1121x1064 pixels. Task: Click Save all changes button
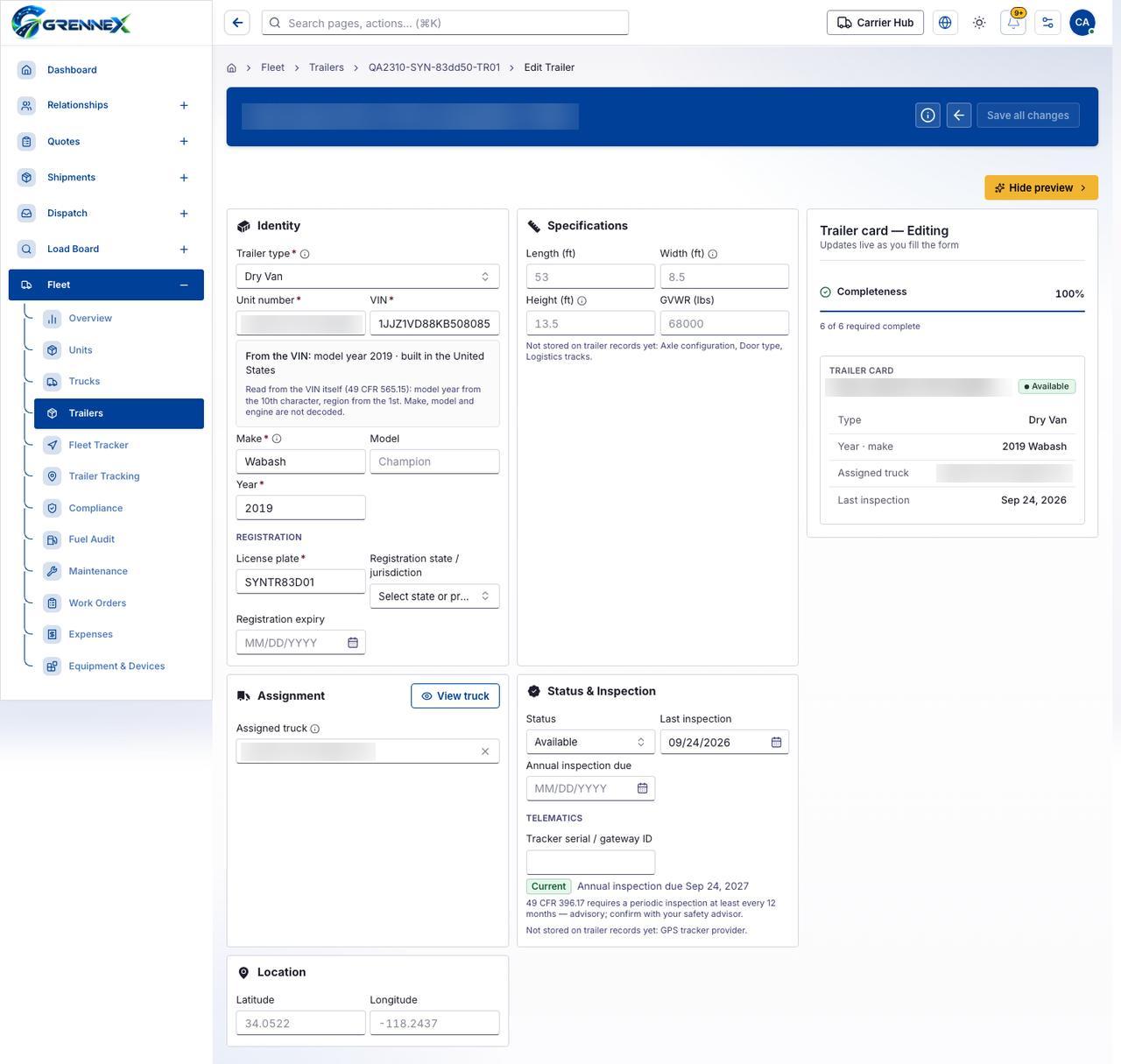[x=1027, y=115]
